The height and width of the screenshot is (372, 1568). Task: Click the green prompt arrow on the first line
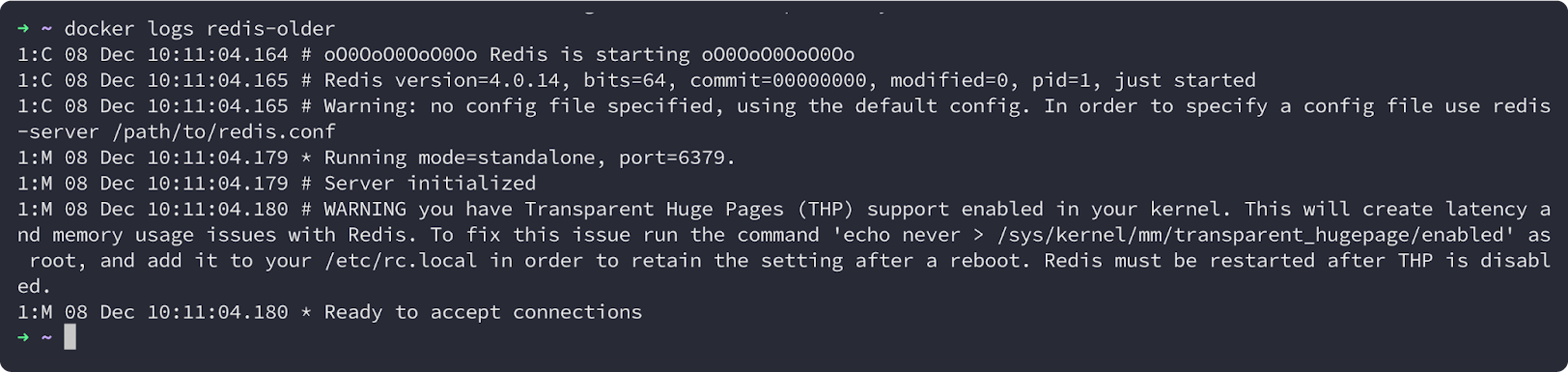pyautogui.click(x=23, y=28)
